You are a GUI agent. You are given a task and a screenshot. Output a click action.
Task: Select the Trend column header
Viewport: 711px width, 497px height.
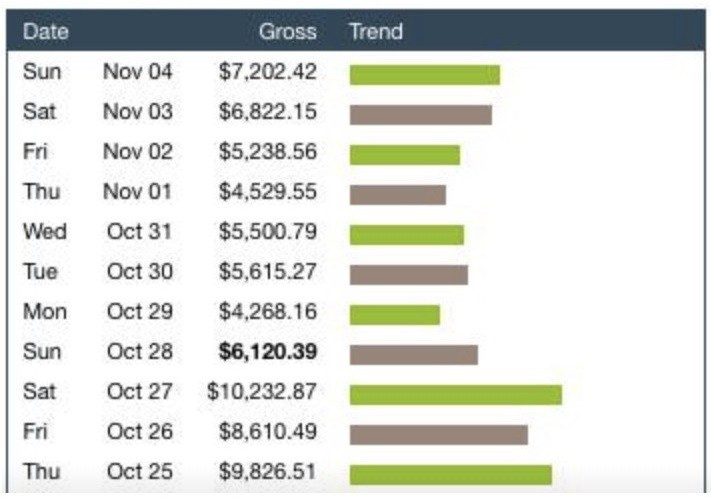pos(376,31)
